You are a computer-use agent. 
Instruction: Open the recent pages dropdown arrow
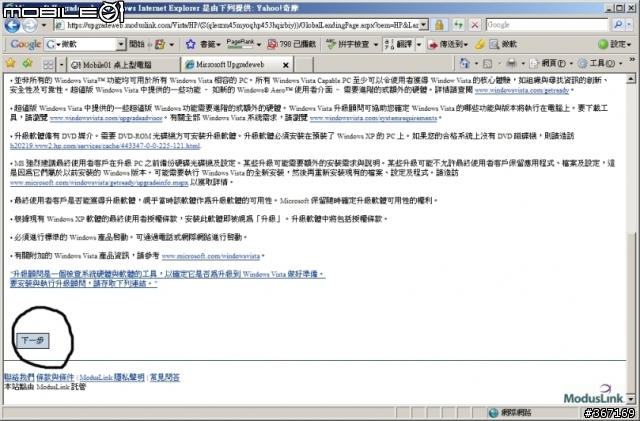point(43,25)
